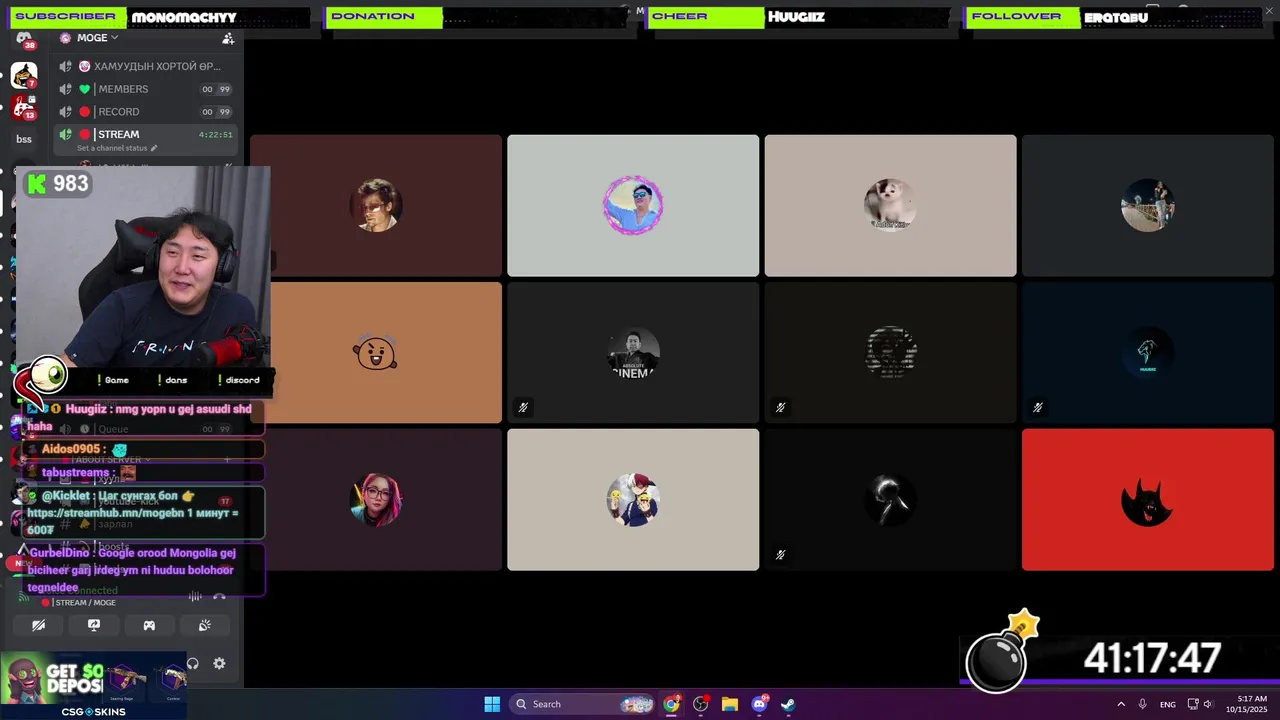Open the start an activity controller button
Screen dimensions: 1280x720
[149, 625]
